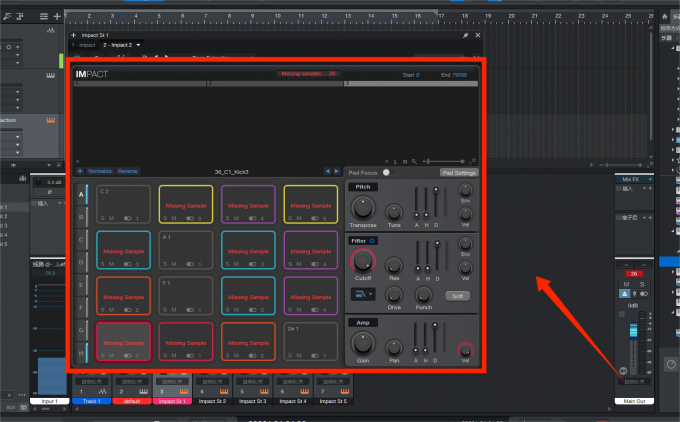Click the Cutoff knob
The width and height of the screenshot is (680, 422).
coord(363,261)
